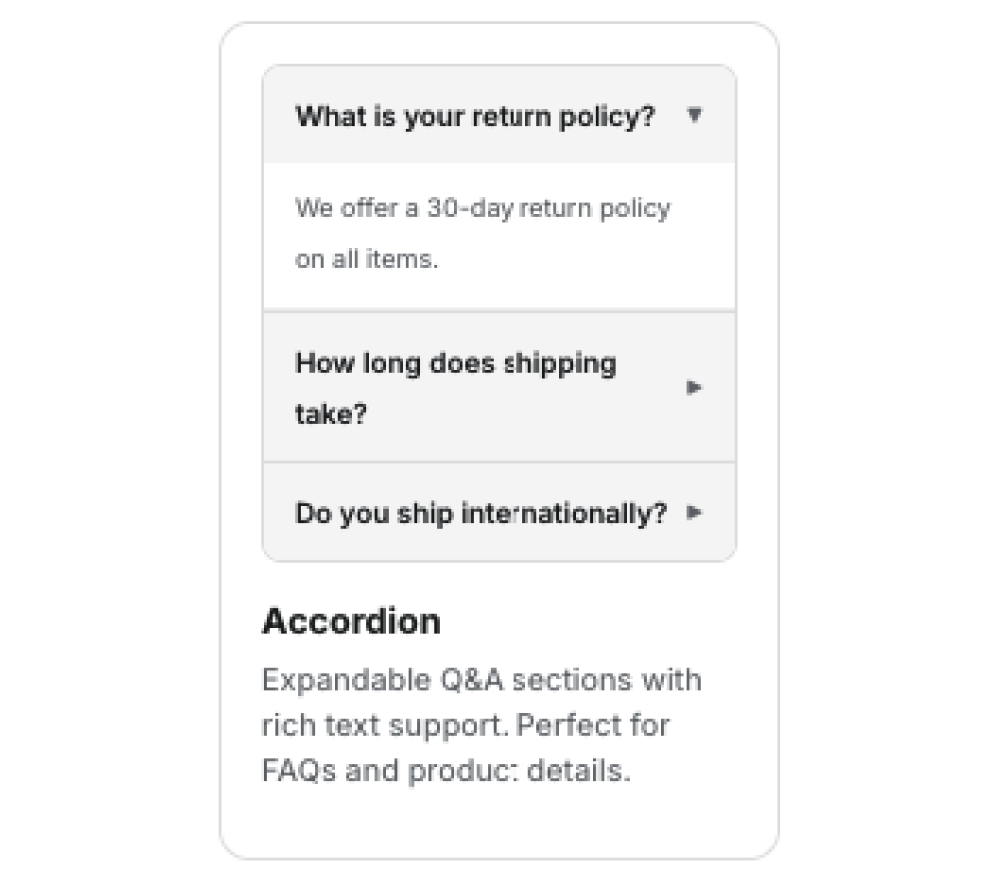
Task: Click the right arrow beside international shipping
Action: pyautogui.click(x=695, y=513)
